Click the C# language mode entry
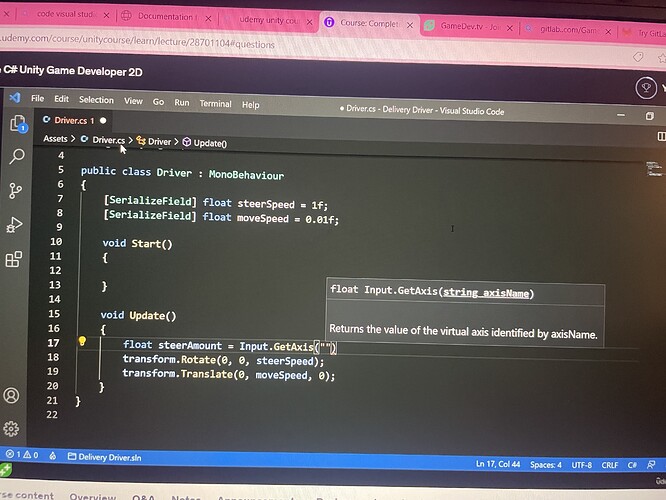Screen dimensions: 666x500 click(632, 465)
